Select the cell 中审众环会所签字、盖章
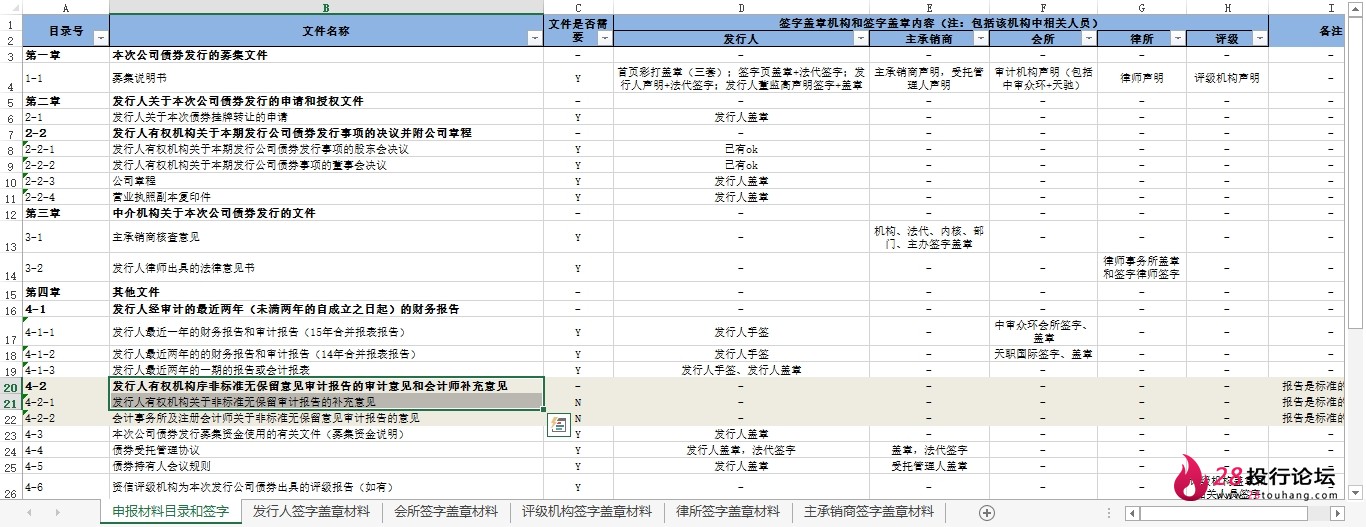The image size is (1366, 527). (x=1043, y=331)
